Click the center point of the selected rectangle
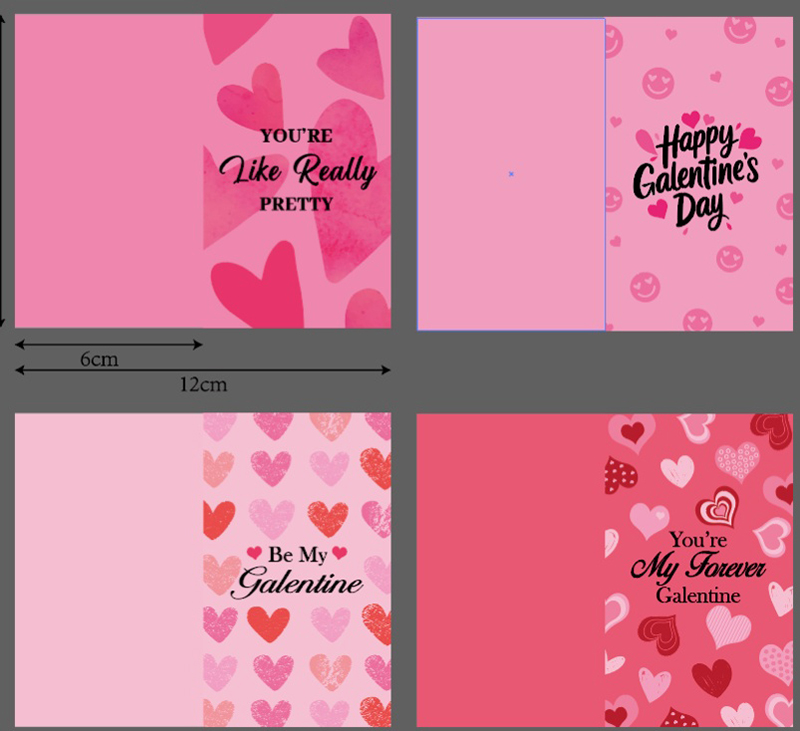 pos(511,174)
